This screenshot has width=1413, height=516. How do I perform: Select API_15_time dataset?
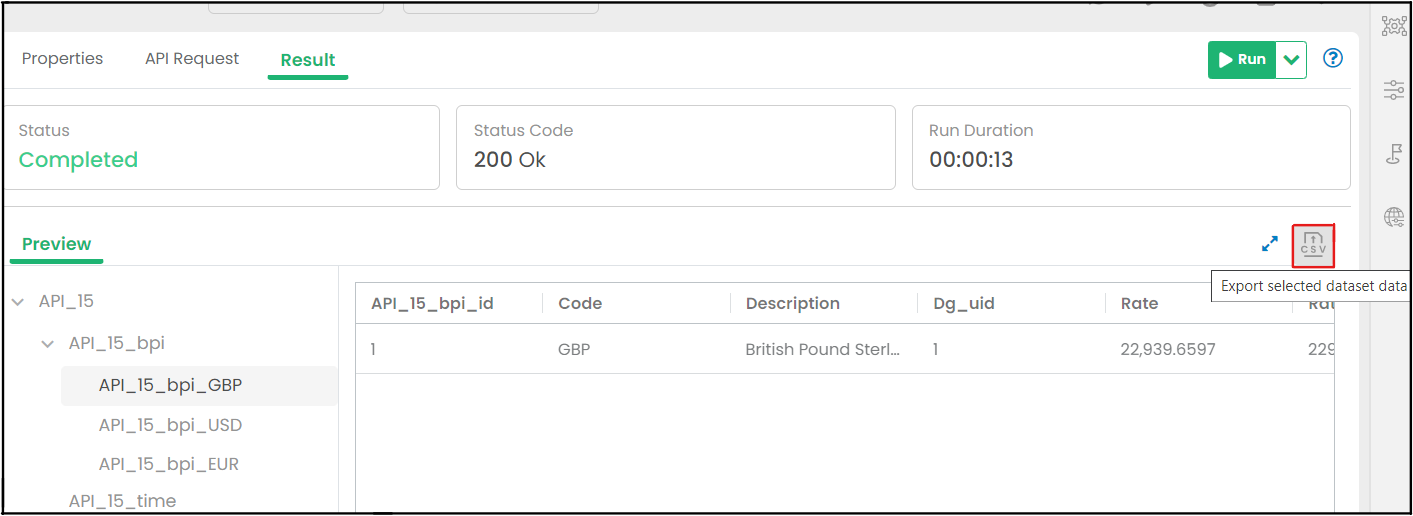click(x=122, y=501)
